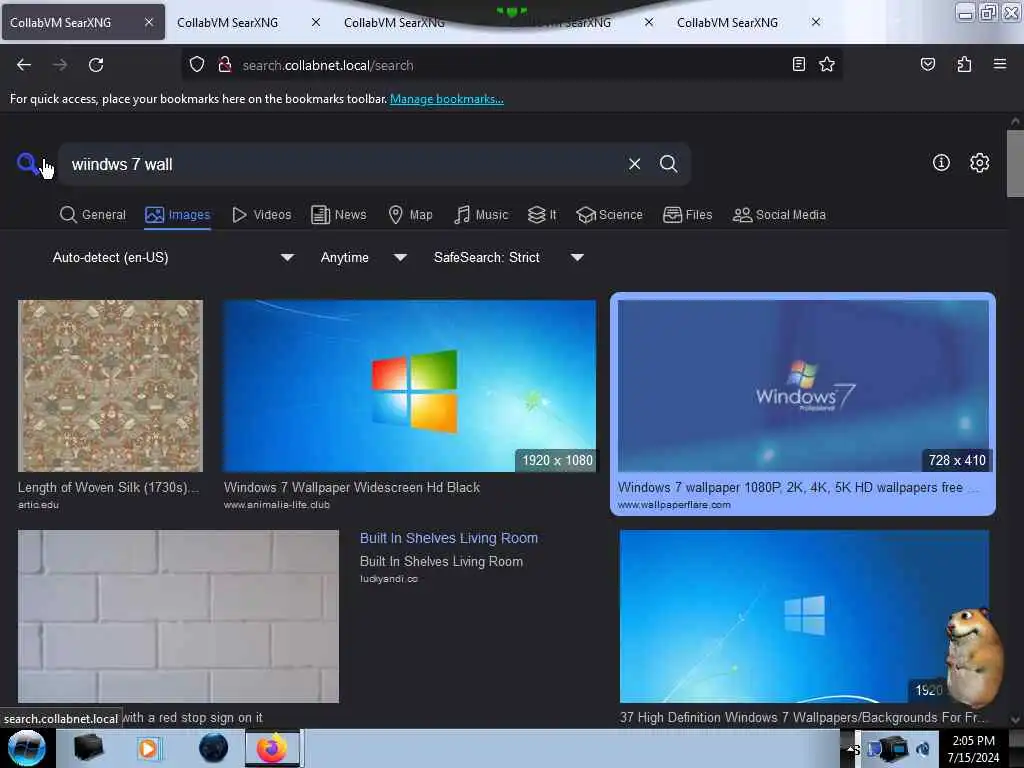The height and width of the screenshot is (768, 1024).
Task: Open the white brick wall thumbnail
Action: pyautogui.click(x=178, y=616)
